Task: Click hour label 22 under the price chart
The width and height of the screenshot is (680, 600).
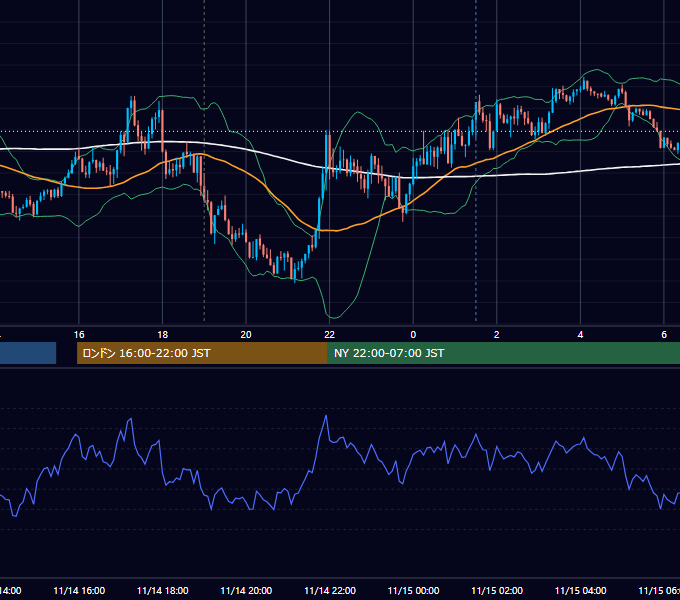Action: tap(330, 335)
